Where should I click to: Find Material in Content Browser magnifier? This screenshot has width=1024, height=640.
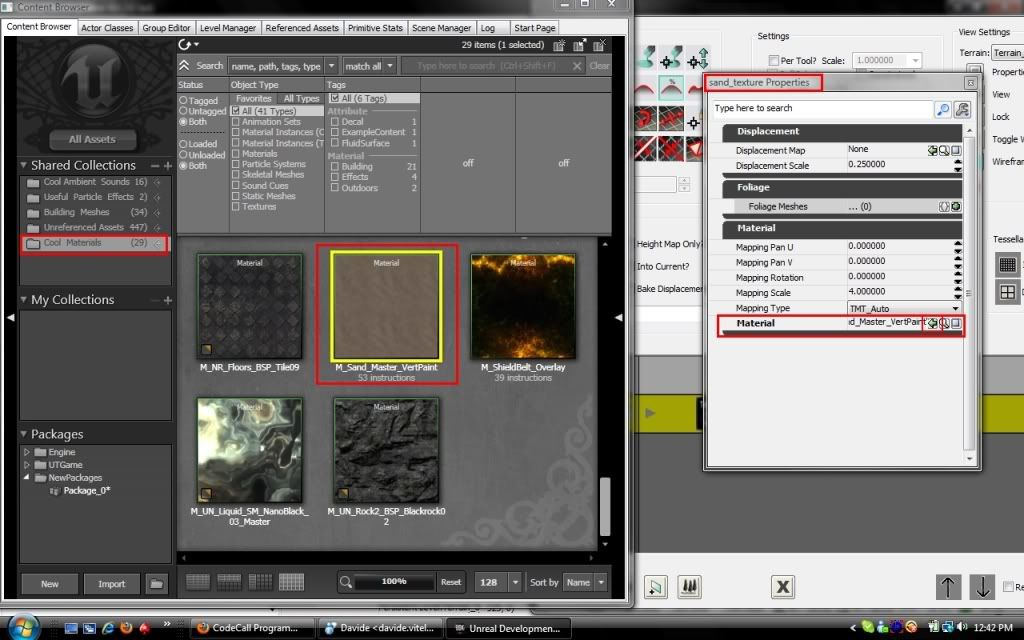click(x=944, y=323)
